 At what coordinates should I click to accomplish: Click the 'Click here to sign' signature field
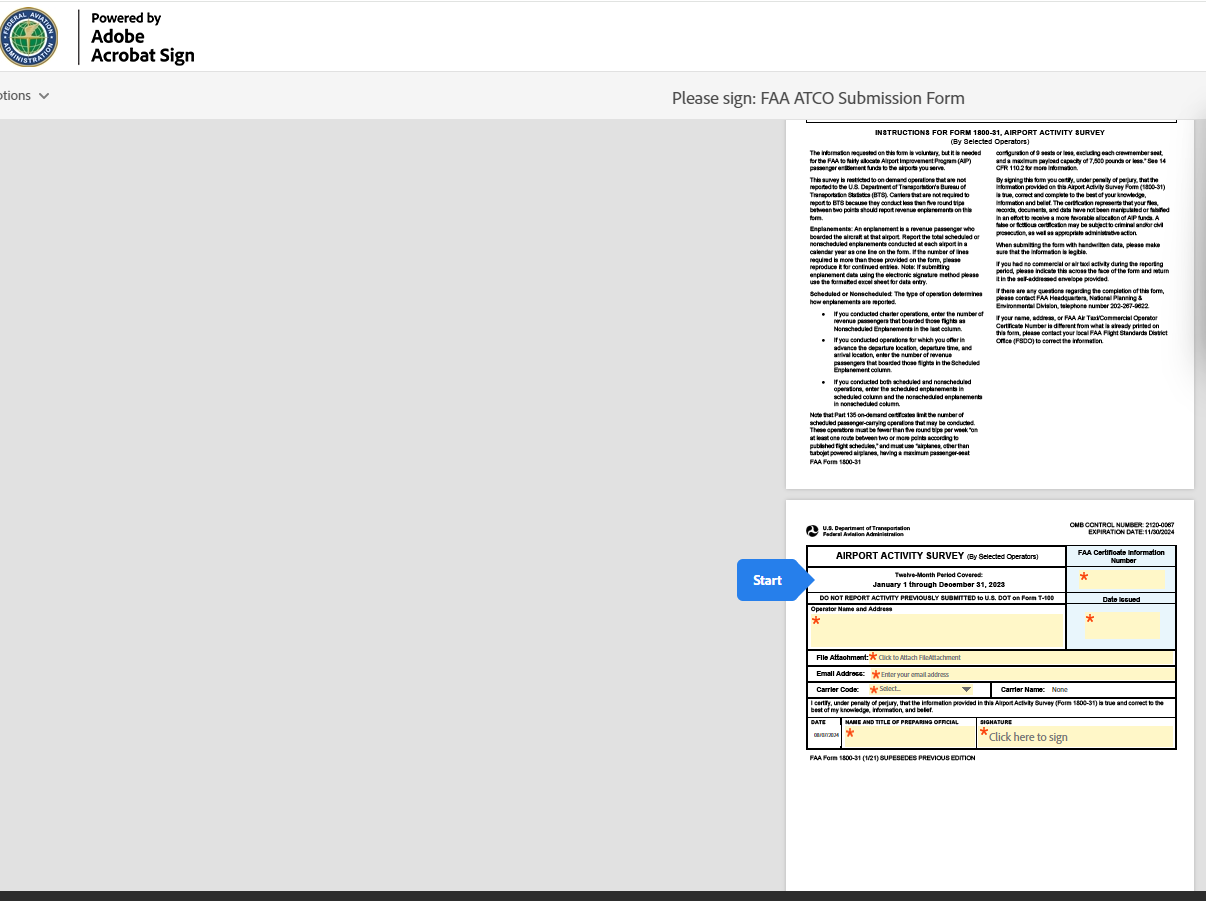(1075, 737)
